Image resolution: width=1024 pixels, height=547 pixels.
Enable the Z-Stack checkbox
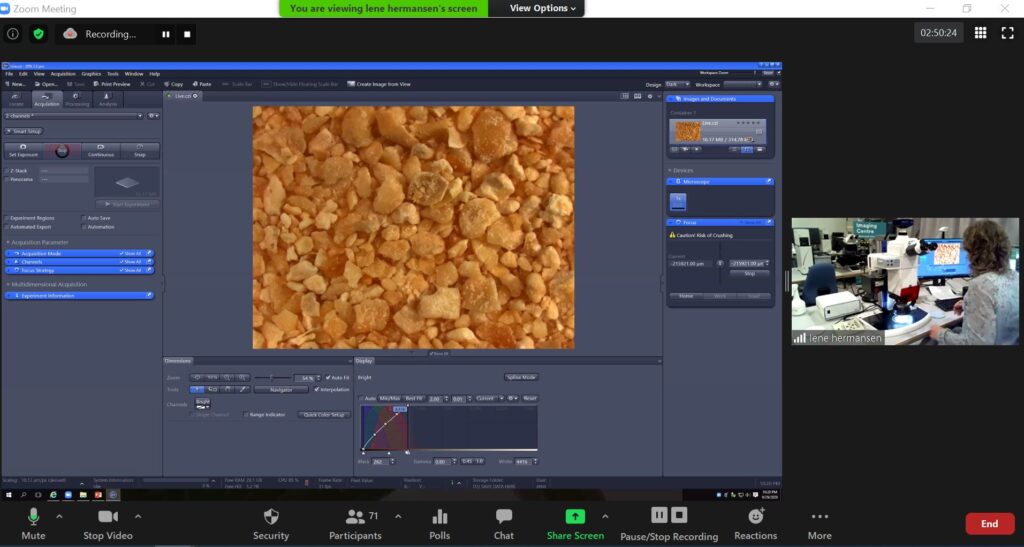(x=7, y=171)
